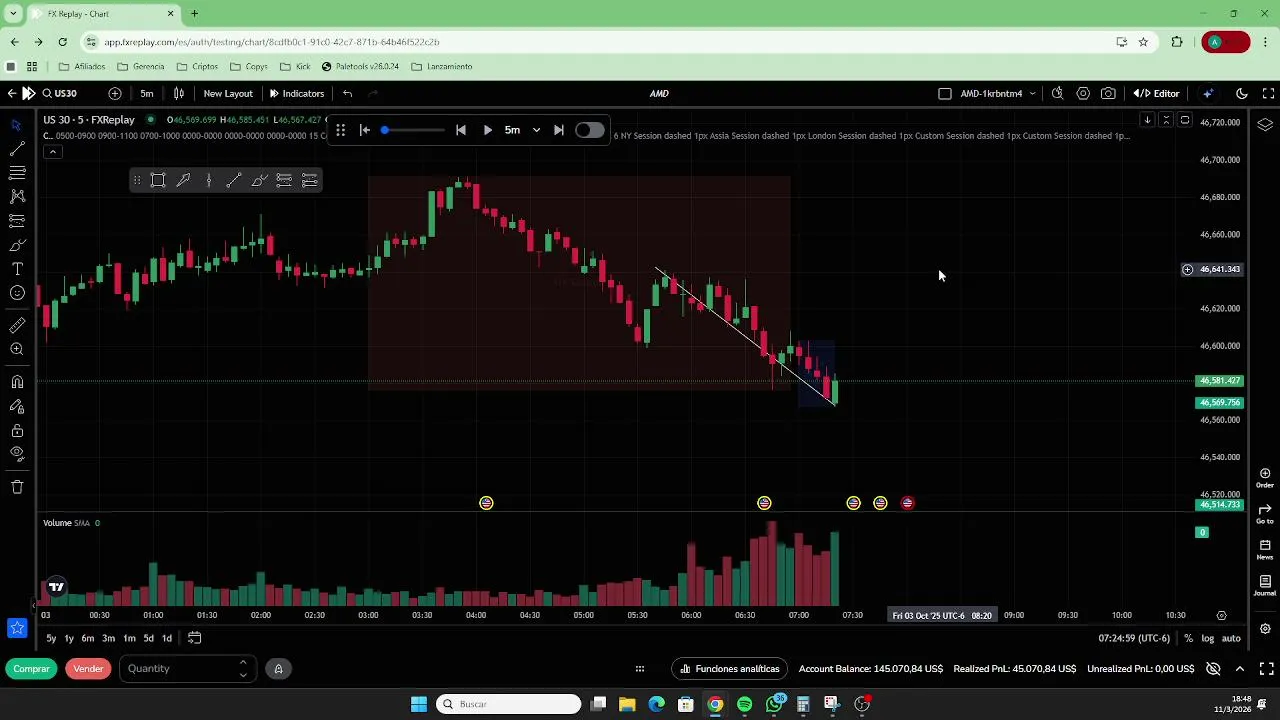Select the 5y range tab
The image size is (1280, 720).
pos(51,638)
